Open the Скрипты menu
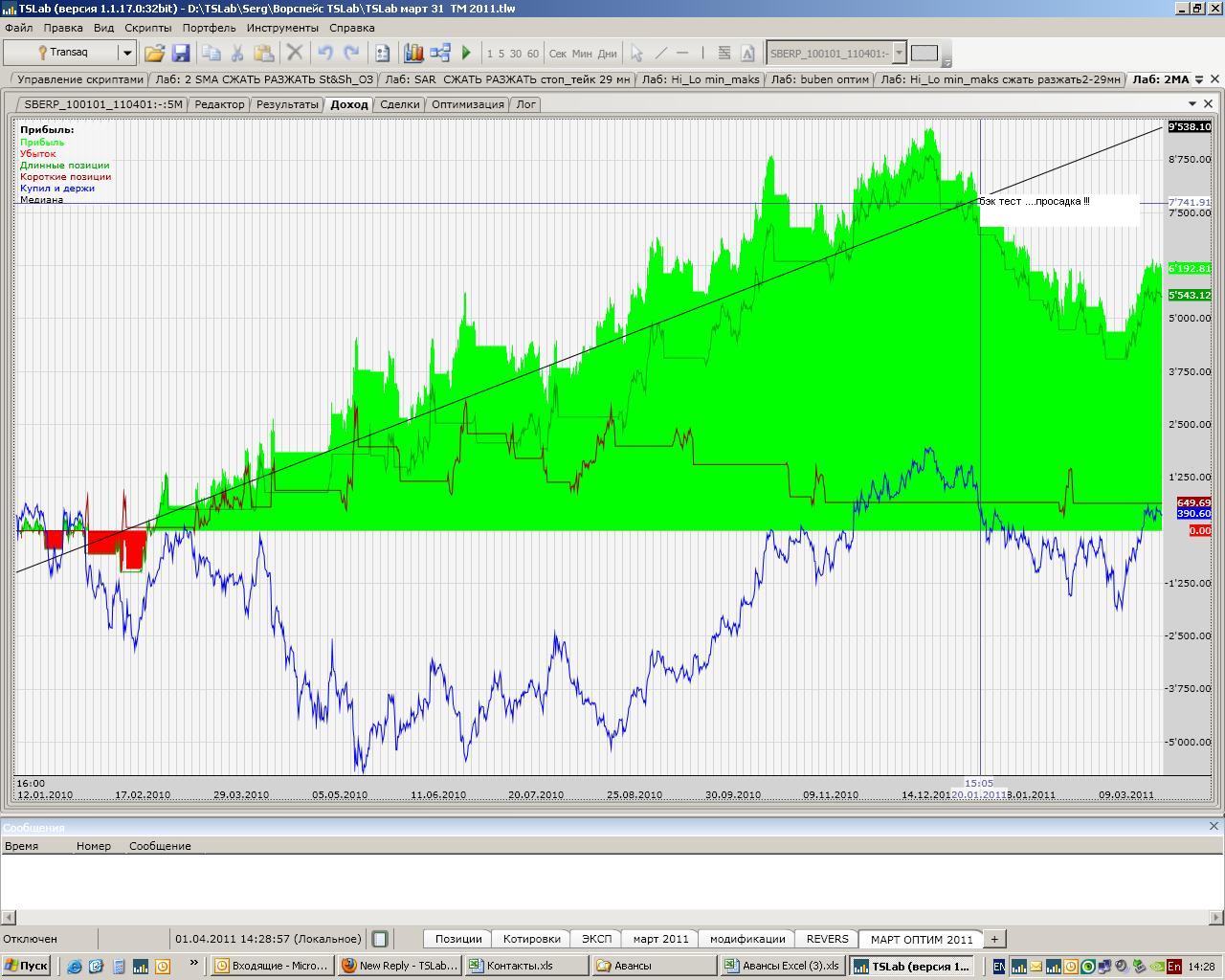Viewport: 1225px width, 980px height. (x=147, y=28)
